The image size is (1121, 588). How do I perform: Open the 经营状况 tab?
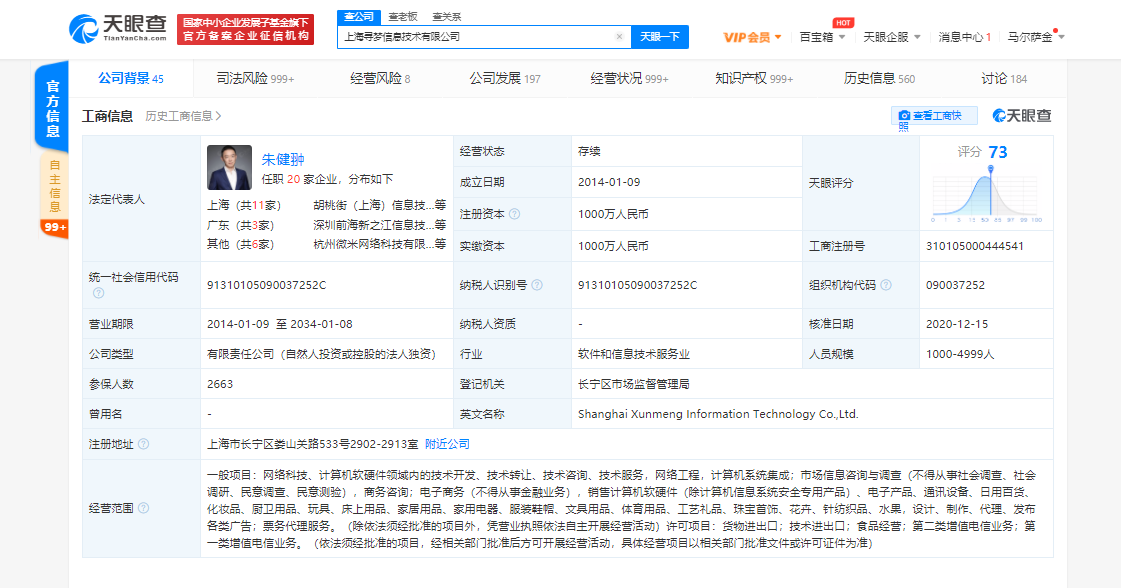point(629,79)
